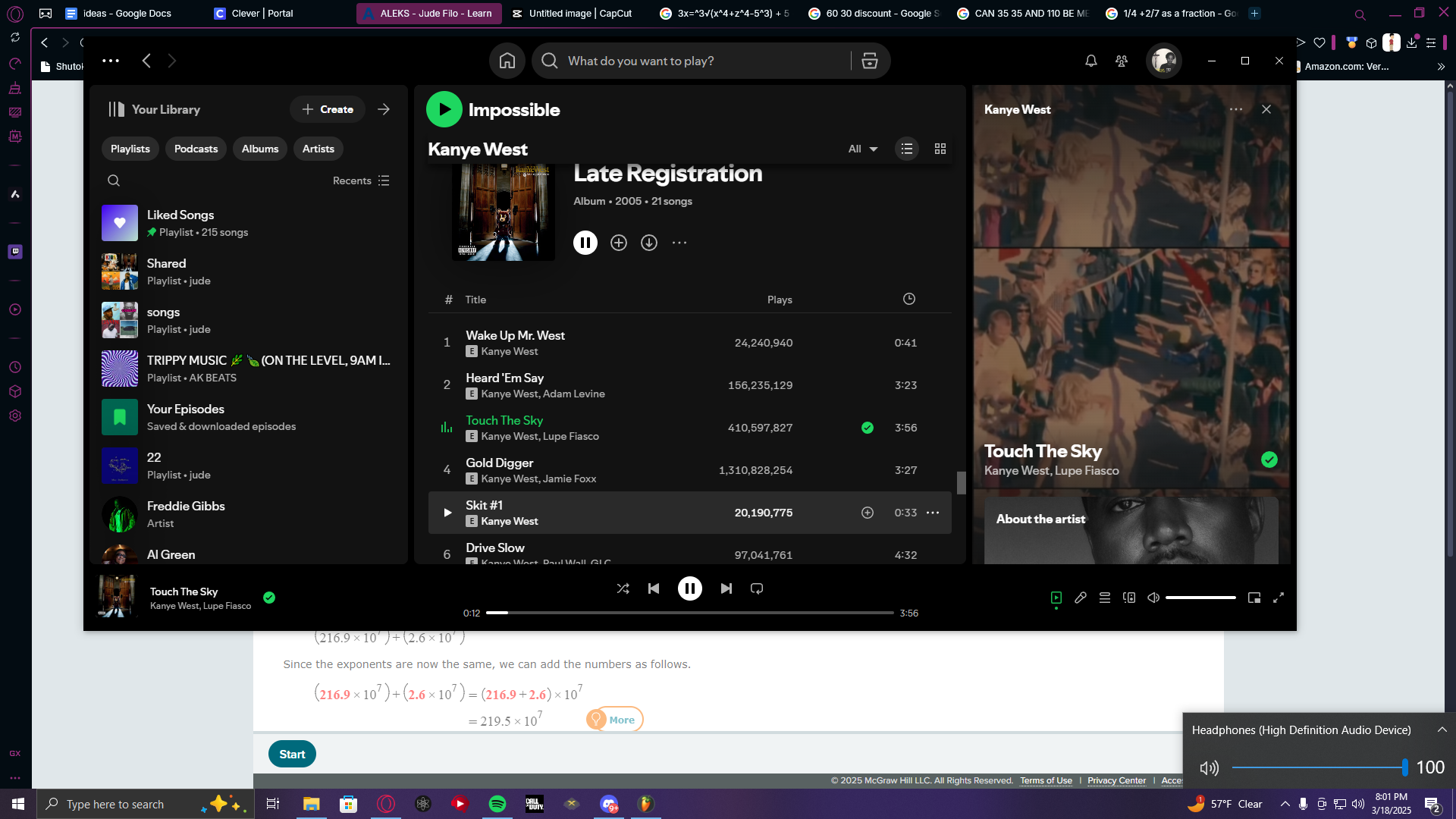
Task: Adjust the Spotify volume slider
Action: (x=1200, y=598)
